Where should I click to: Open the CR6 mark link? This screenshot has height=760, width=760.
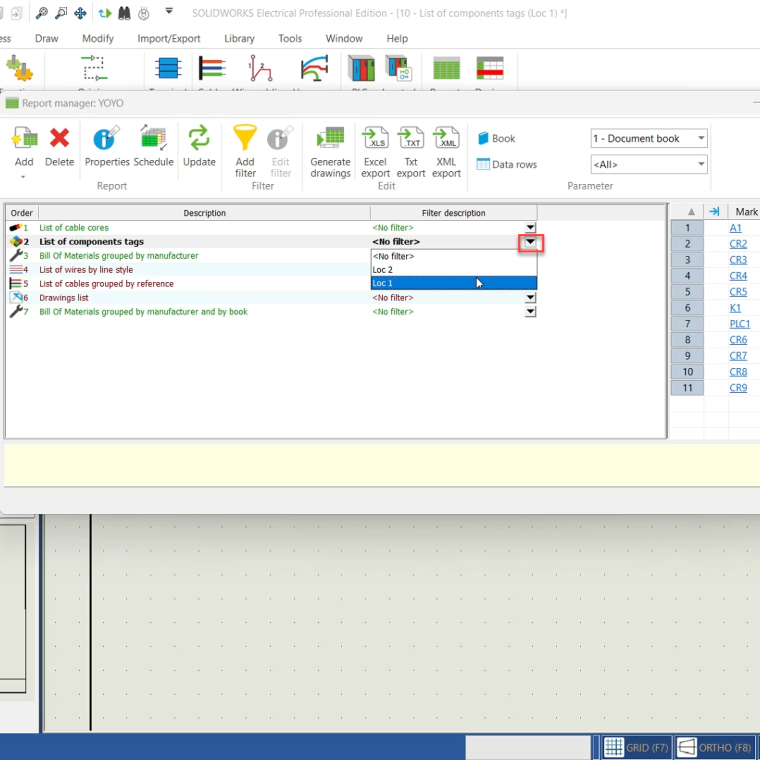point(738,340)
